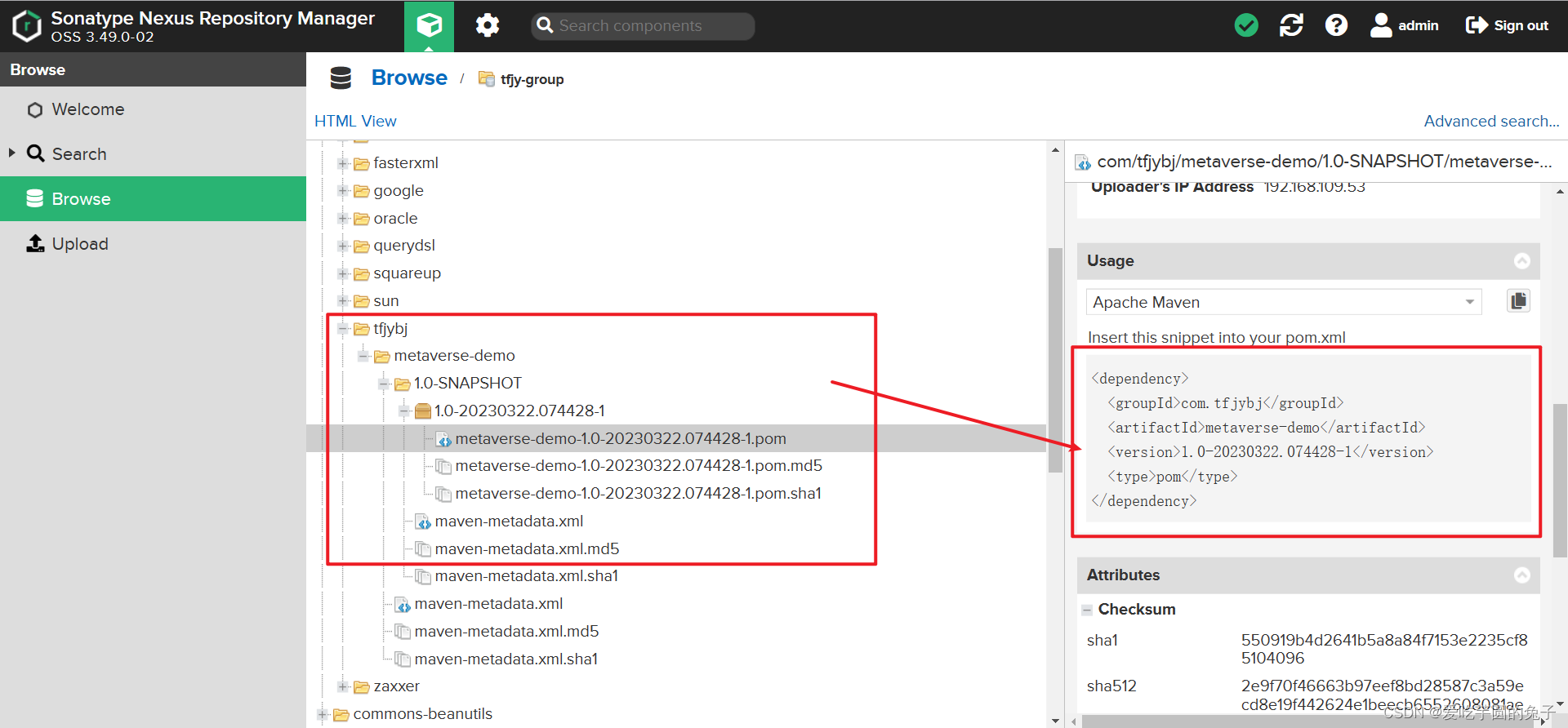Click the sha1 checksum value
This screenshot has height=728, width=1568.
pos(1384,649)
